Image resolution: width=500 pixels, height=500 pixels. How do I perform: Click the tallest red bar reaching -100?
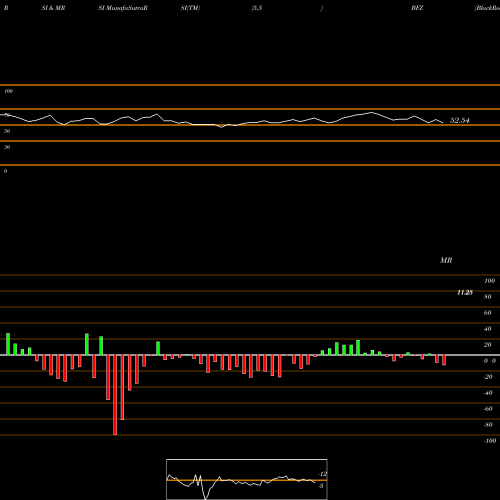115,395
